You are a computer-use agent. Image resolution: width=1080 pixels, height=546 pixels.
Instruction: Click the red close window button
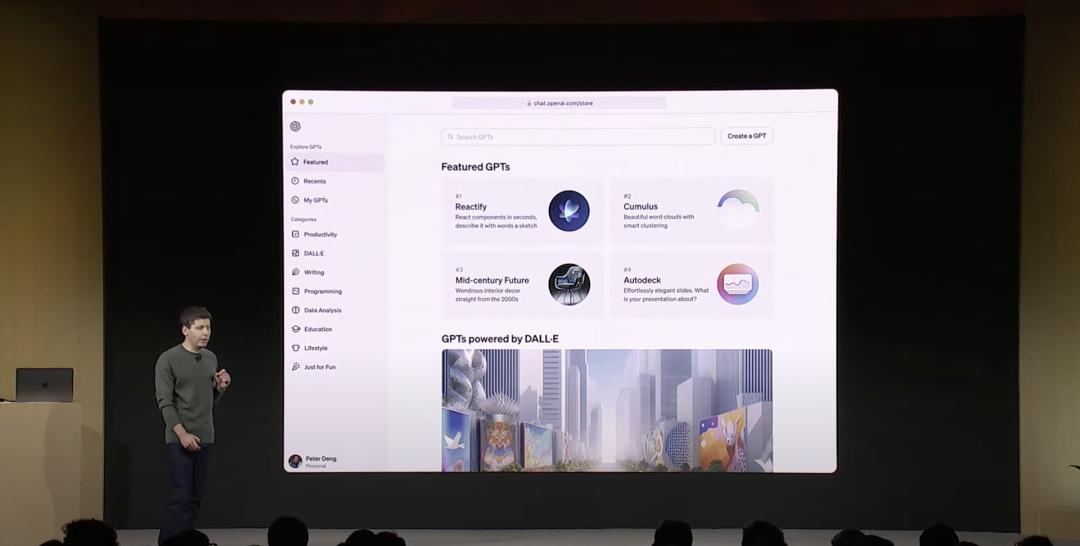293,102
